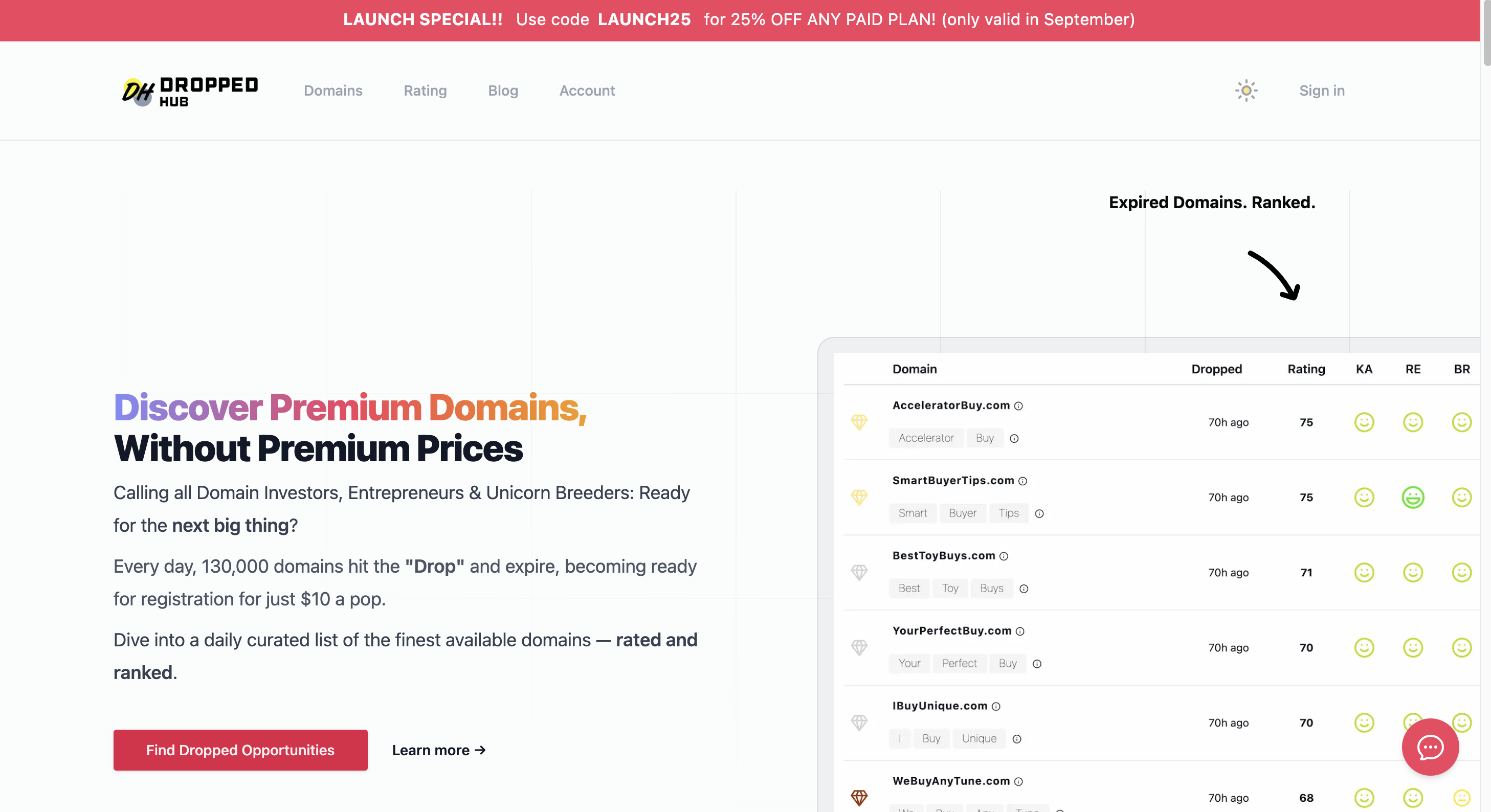Image resolution: width=1491 pixels, height=812 pixels.
Task: Click BR smiley for SmartBuyerTips.com
Action: (1462, 497)
